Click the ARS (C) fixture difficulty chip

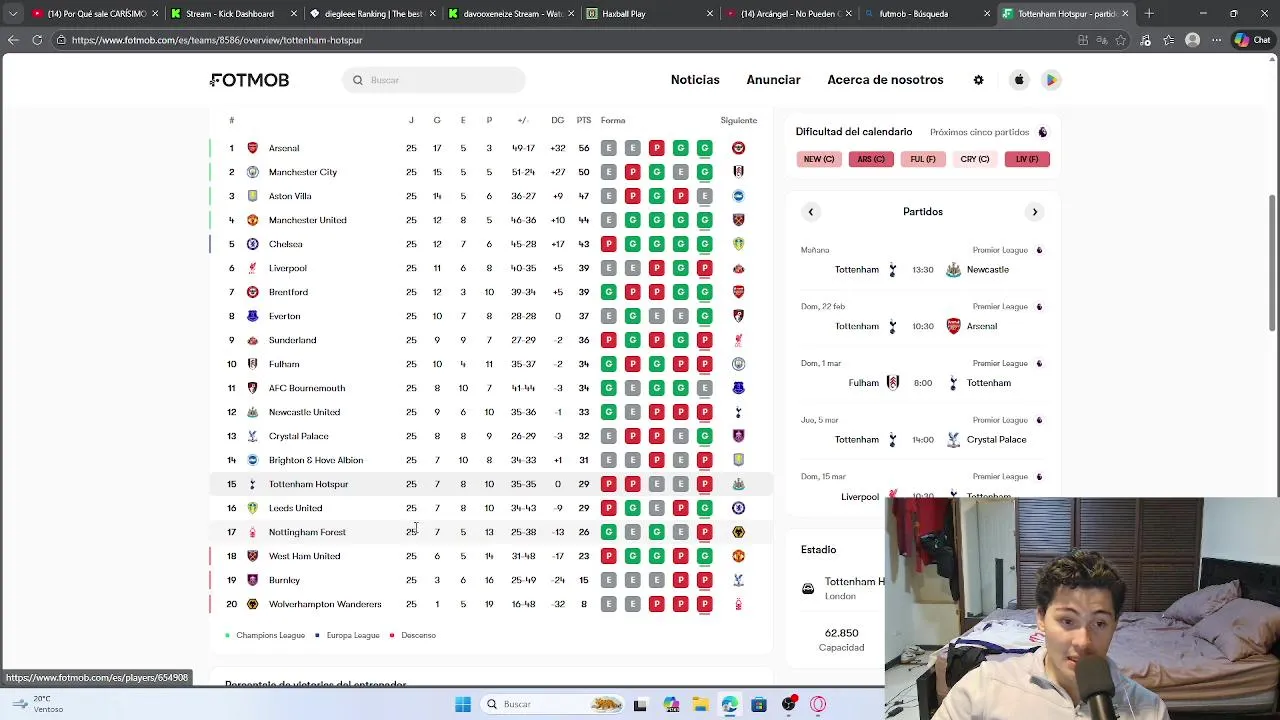click(871, 159)
